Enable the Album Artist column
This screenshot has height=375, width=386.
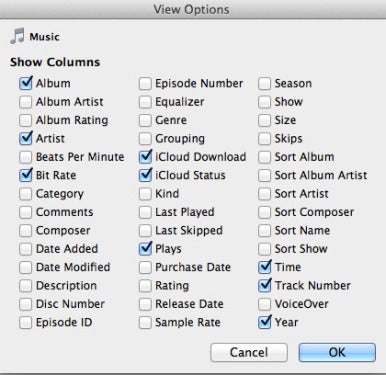point(26,102)
